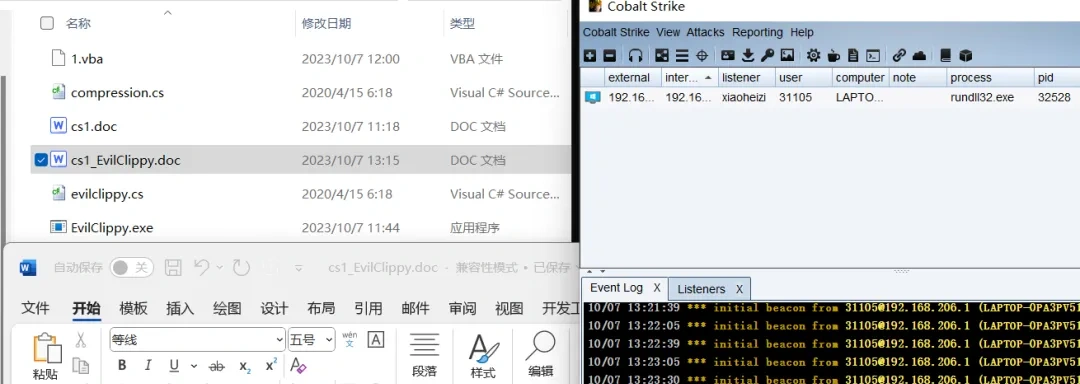
Task: Expand the 等线 font name dropdown
Action: 280,339
